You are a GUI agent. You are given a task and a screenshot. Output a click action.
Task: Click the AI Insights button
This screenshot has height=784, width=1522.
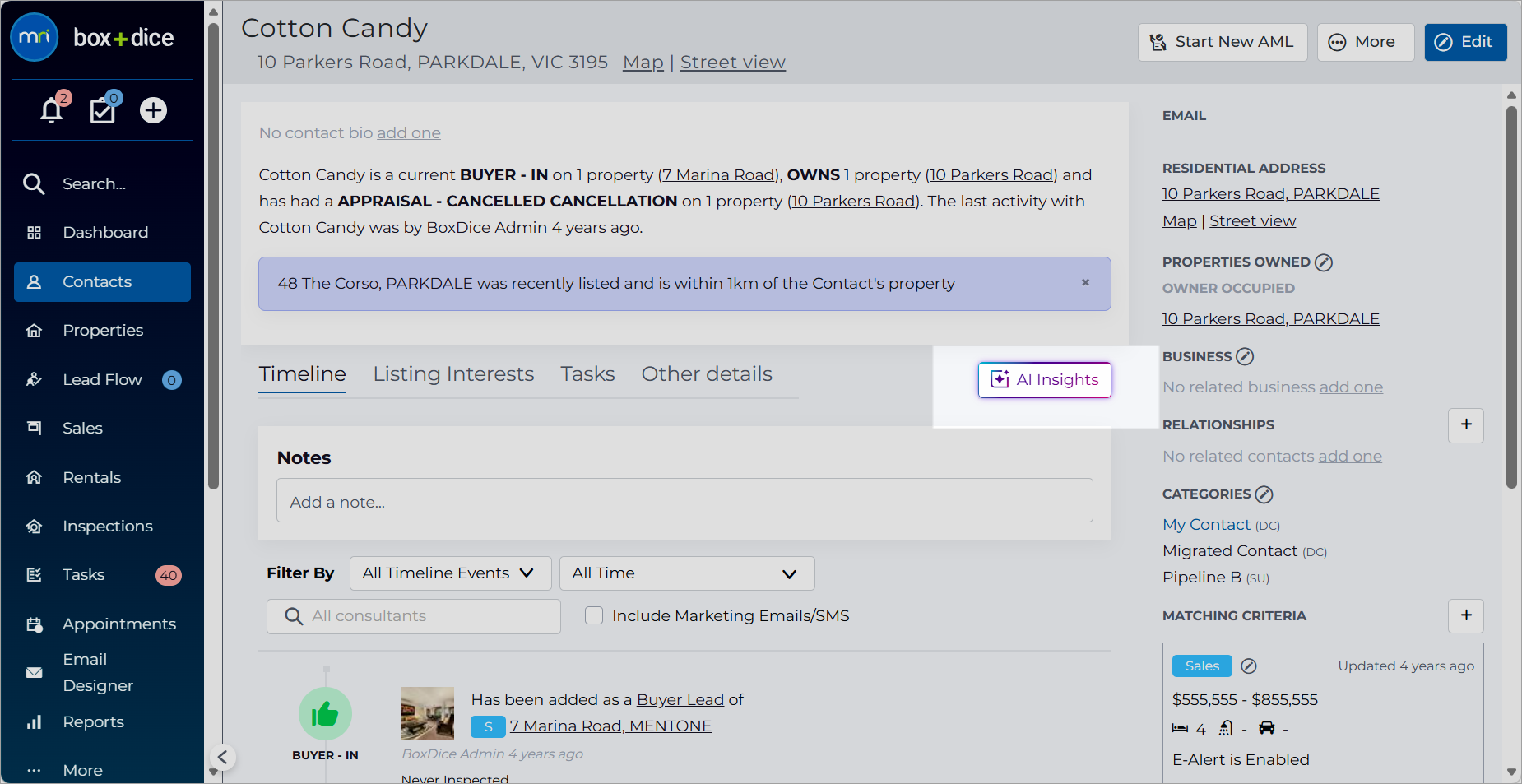pyautogui.click(x=1044, y=380)
